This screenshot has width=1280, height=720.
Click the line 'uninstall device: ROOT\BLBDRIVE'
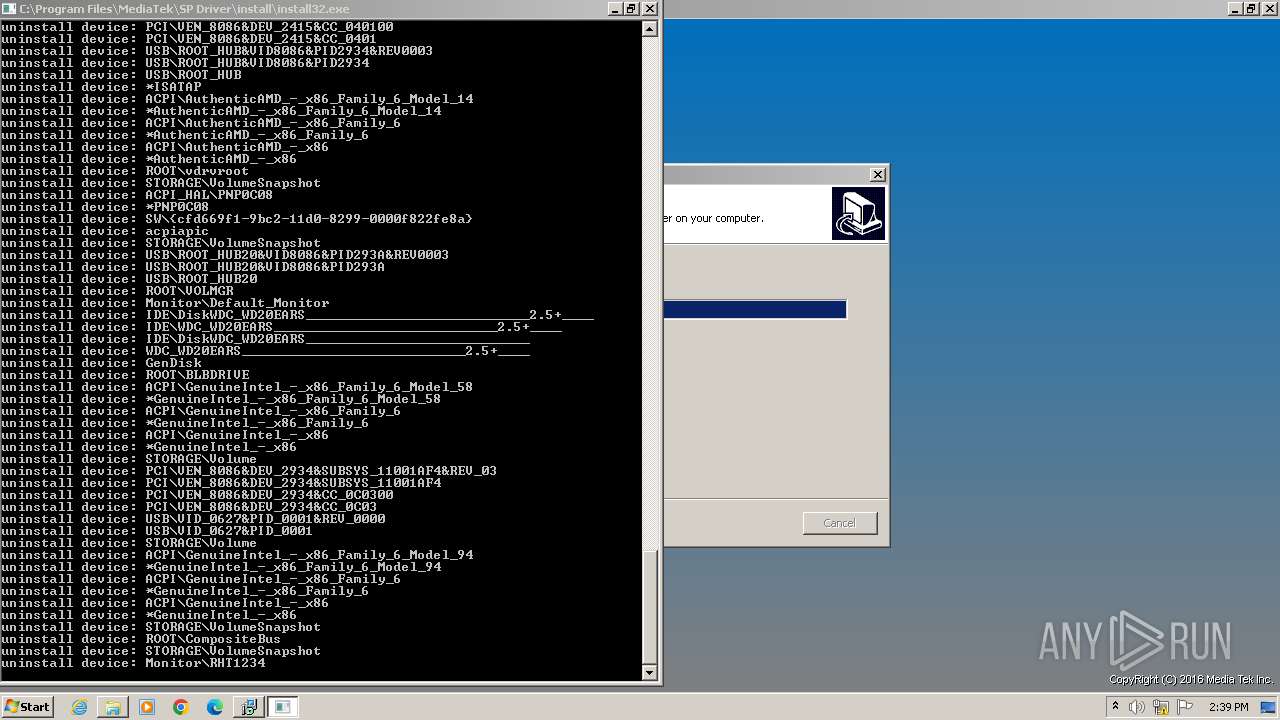[x=125, y=375]
